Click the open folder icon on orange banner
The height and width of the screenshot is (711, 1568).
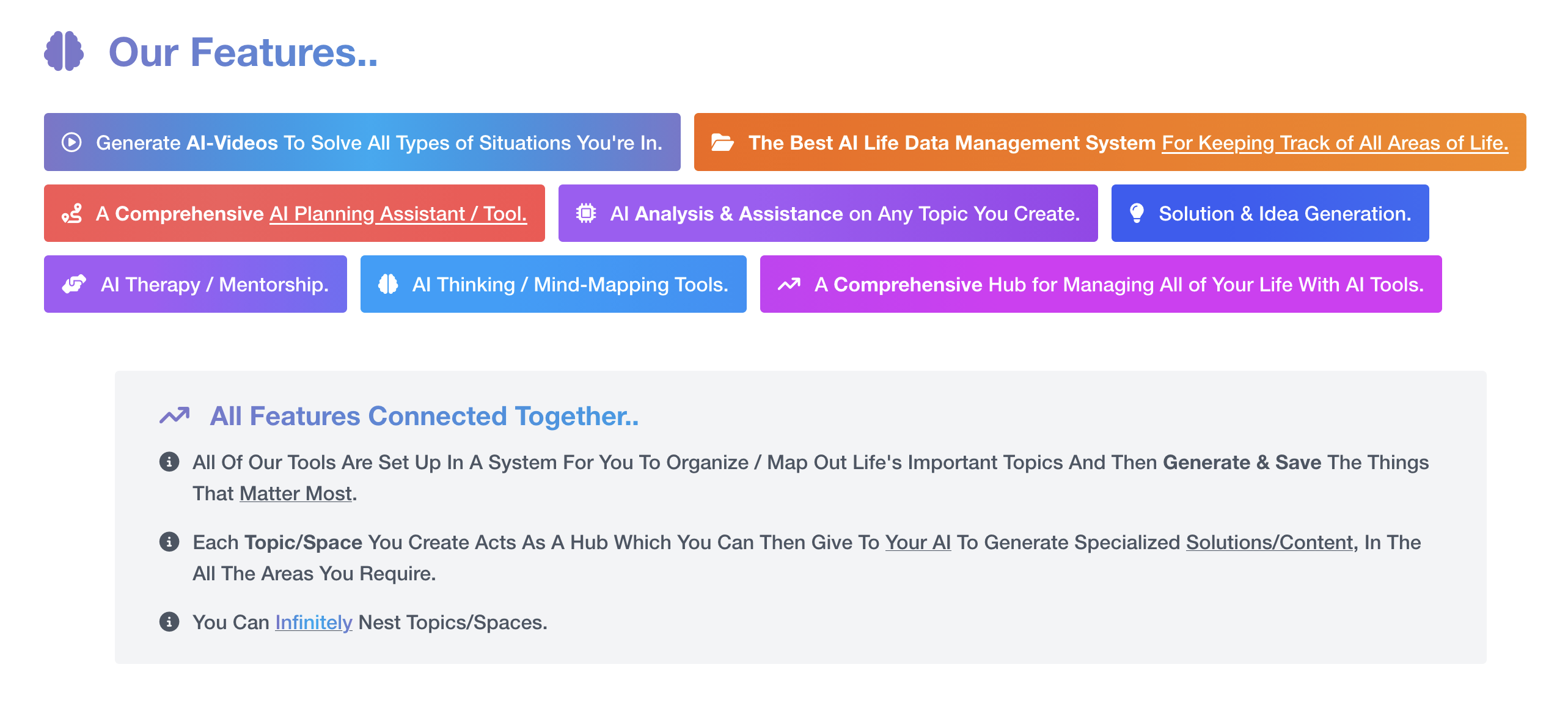pyautogui.click(x=722, y=142)
